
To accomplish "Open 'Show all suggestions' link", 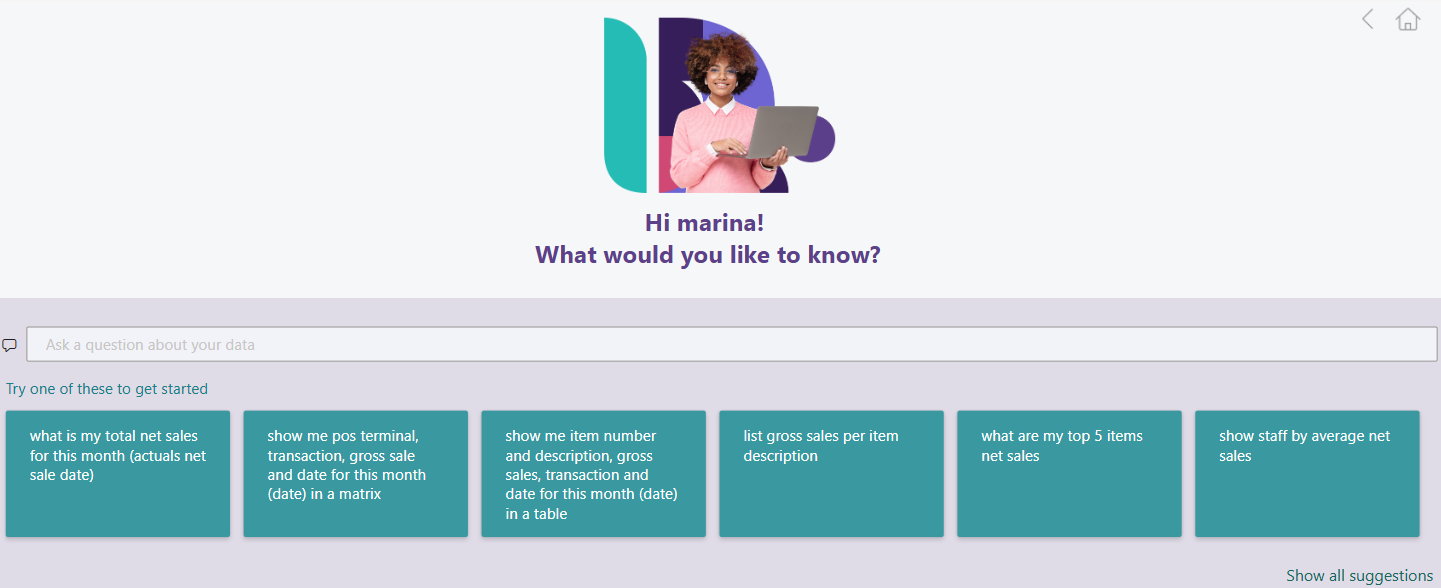I will point(1359,575).
